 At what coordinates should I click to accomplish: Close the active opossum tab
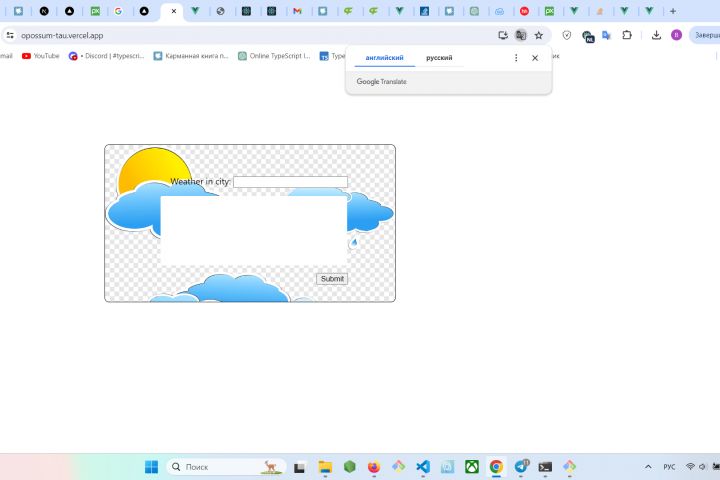click(174, 11)
